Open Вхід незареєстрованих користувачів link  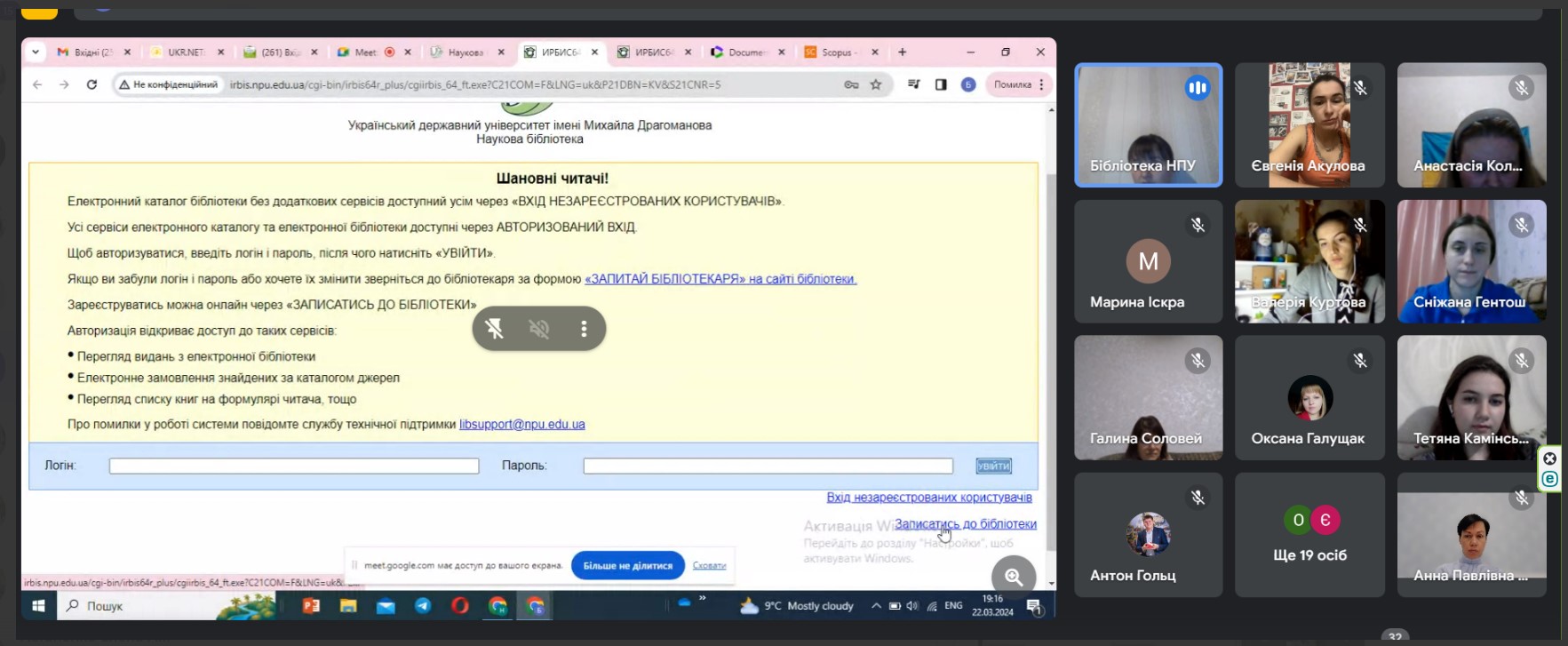(x=929, y=498)
